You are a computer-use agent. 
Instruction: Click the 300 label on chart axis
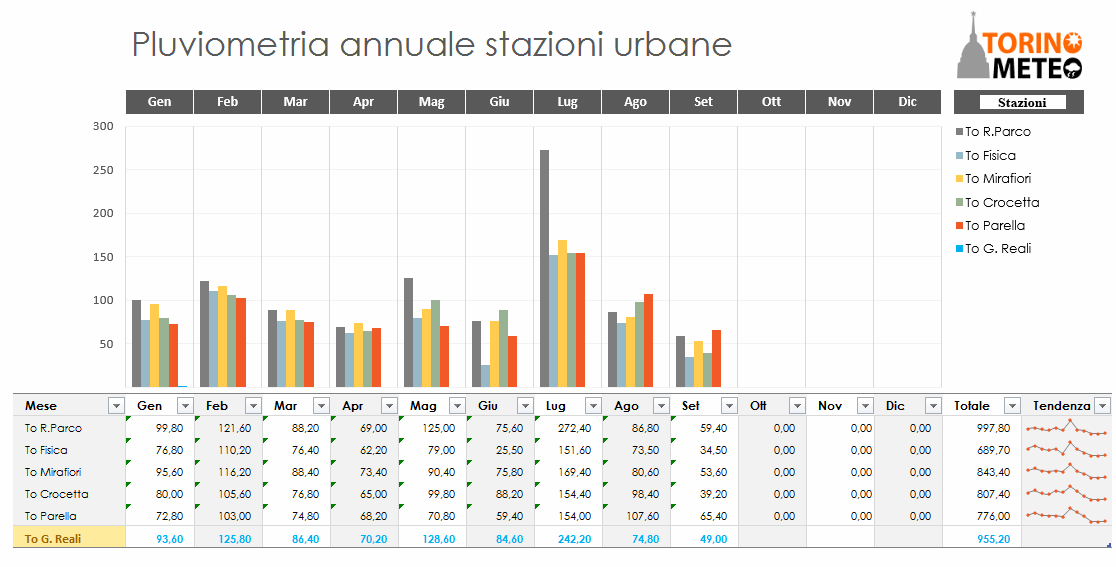click(x=104, y=126)
